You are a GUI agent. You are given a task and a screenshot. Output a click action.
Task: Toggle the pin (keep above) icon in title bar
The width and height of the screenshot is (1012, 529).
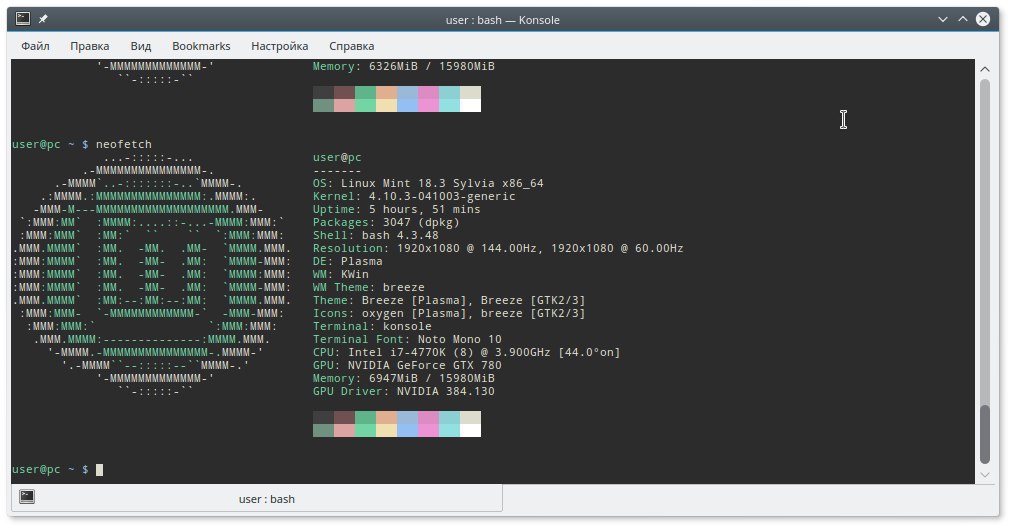point(43,19)
